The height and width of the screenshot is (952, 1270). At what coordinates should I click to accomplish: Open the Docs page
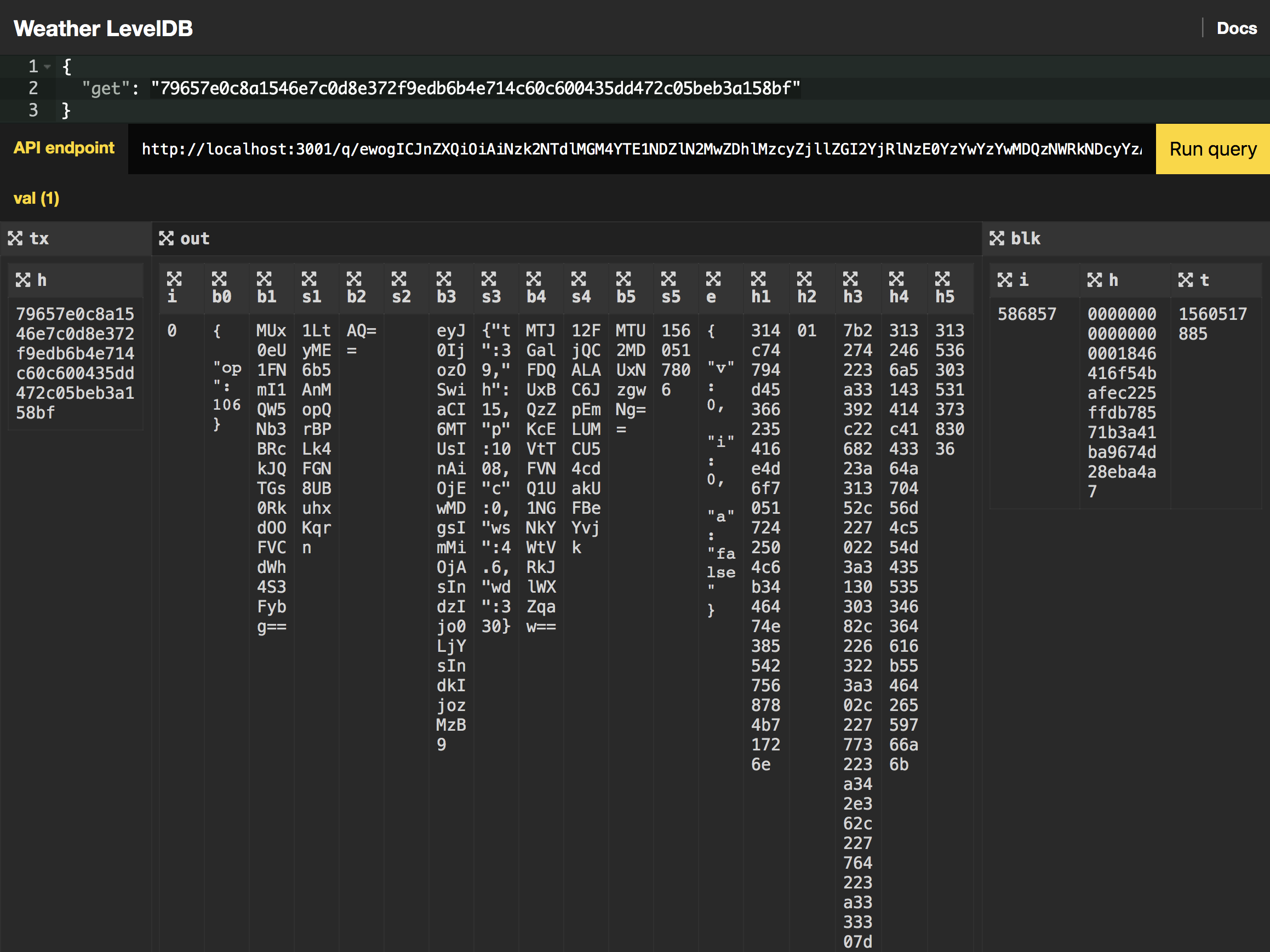[x=1236, y=27]
